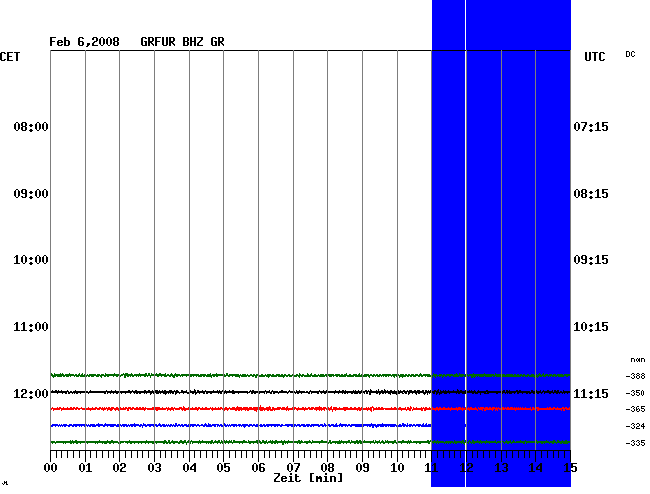Click the 12:00 CET time label
650x494 pixels.
tap(31, 393)
